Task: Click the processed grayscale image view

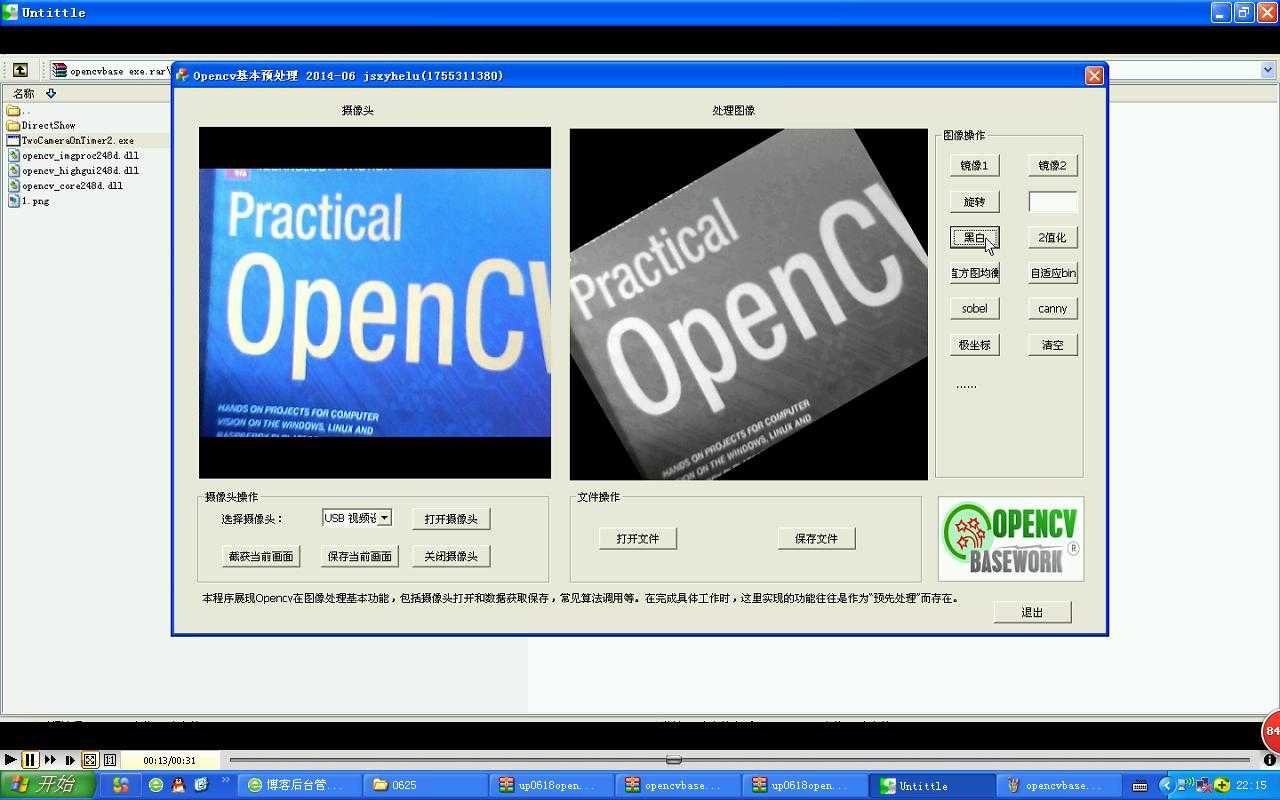Action: point(749,304)
